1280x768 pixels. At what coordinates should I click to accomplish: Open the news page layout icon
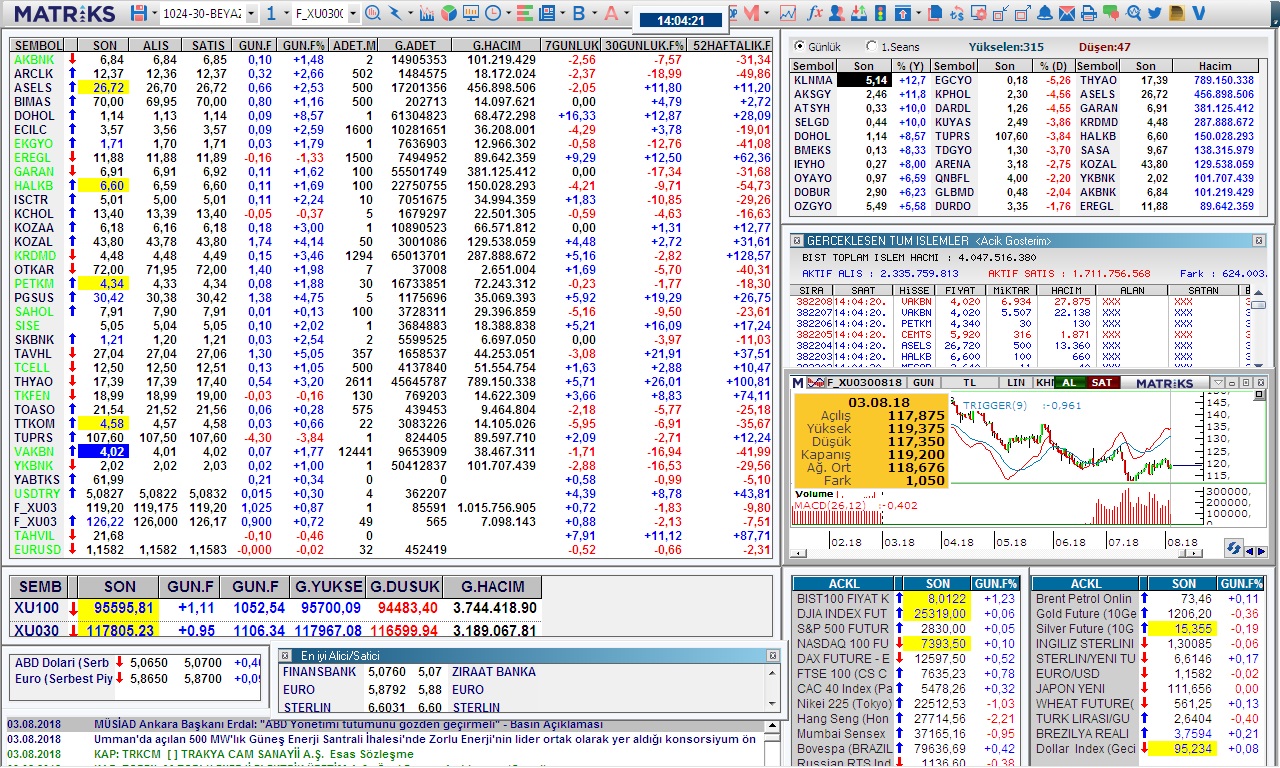(x=546, y=13)
